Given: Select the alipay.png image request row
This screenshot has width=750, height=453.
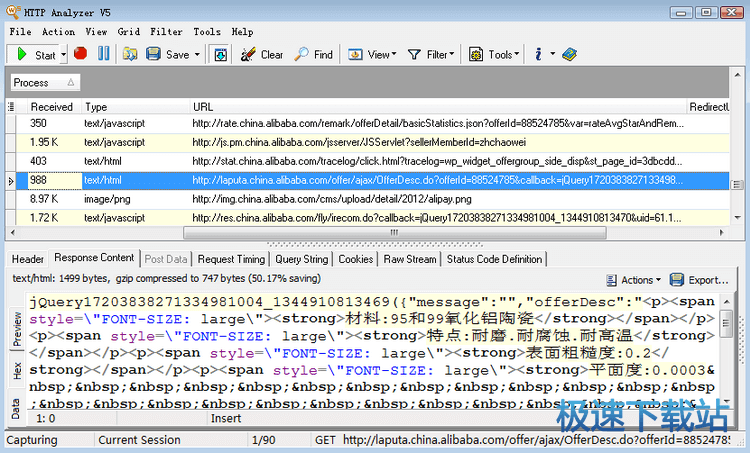Looking at the screenshot, I should point(373,199).
